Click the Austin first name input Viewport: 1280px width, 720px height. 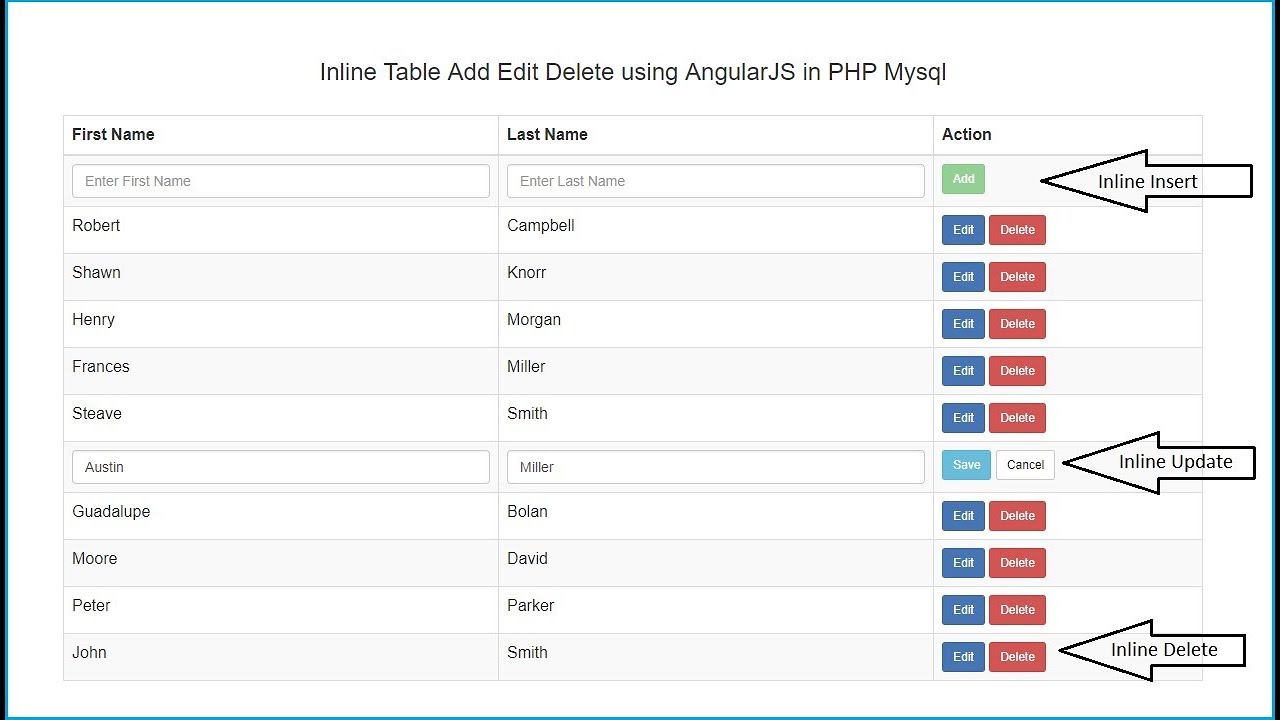[x=281, y=467]
